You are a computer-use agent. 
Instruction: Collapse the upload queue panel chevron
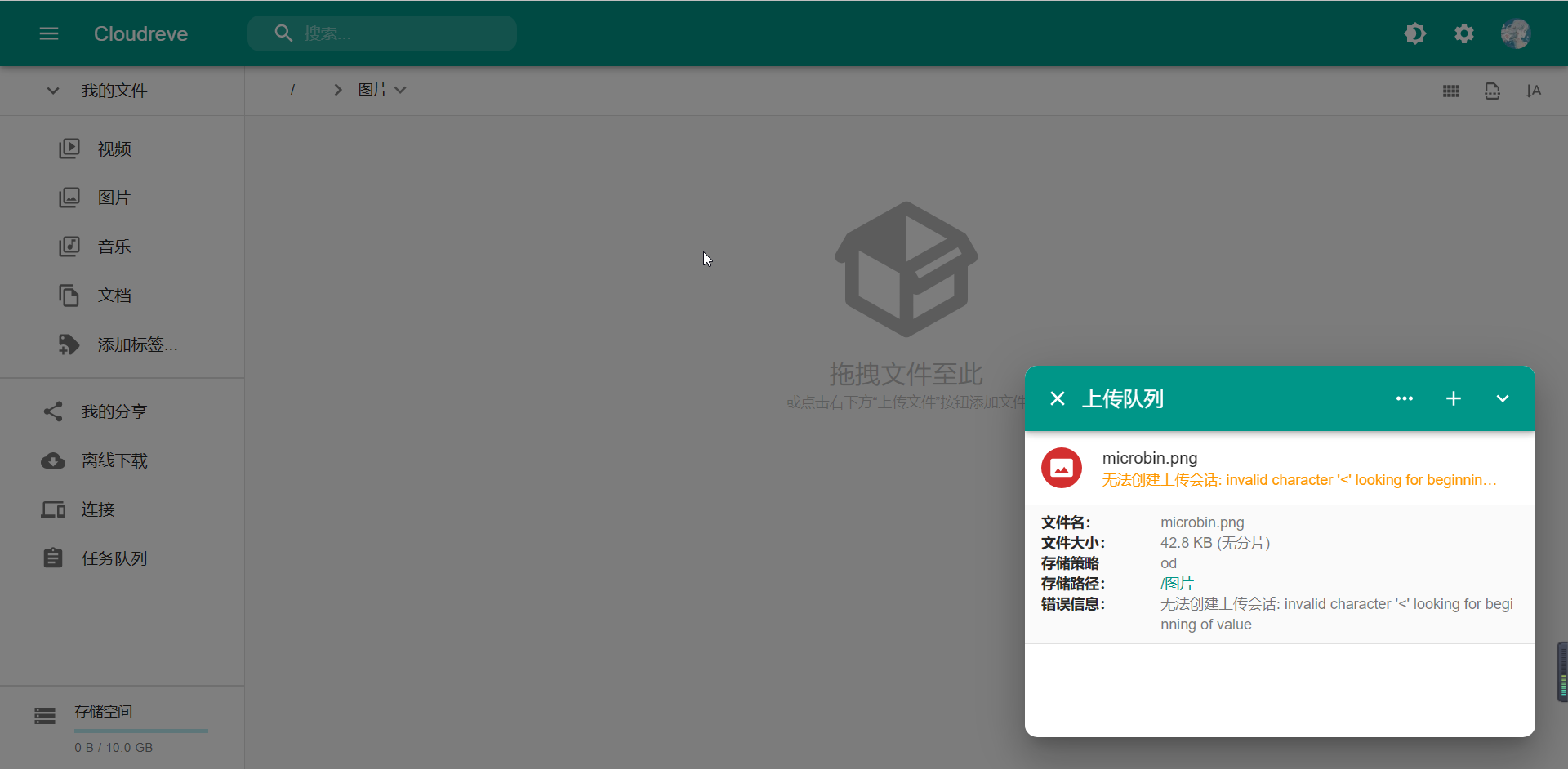[1502, 398]
